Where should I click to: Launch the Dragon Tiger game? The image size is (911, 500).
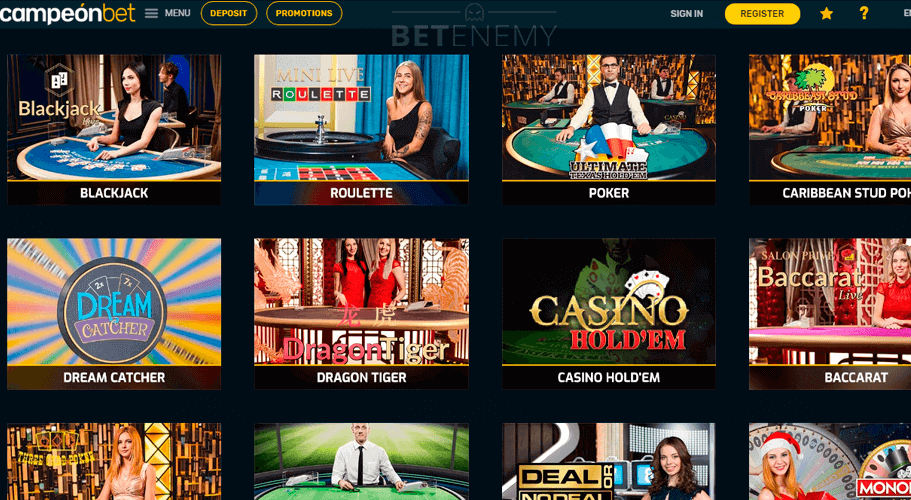(x=361, y=314)
